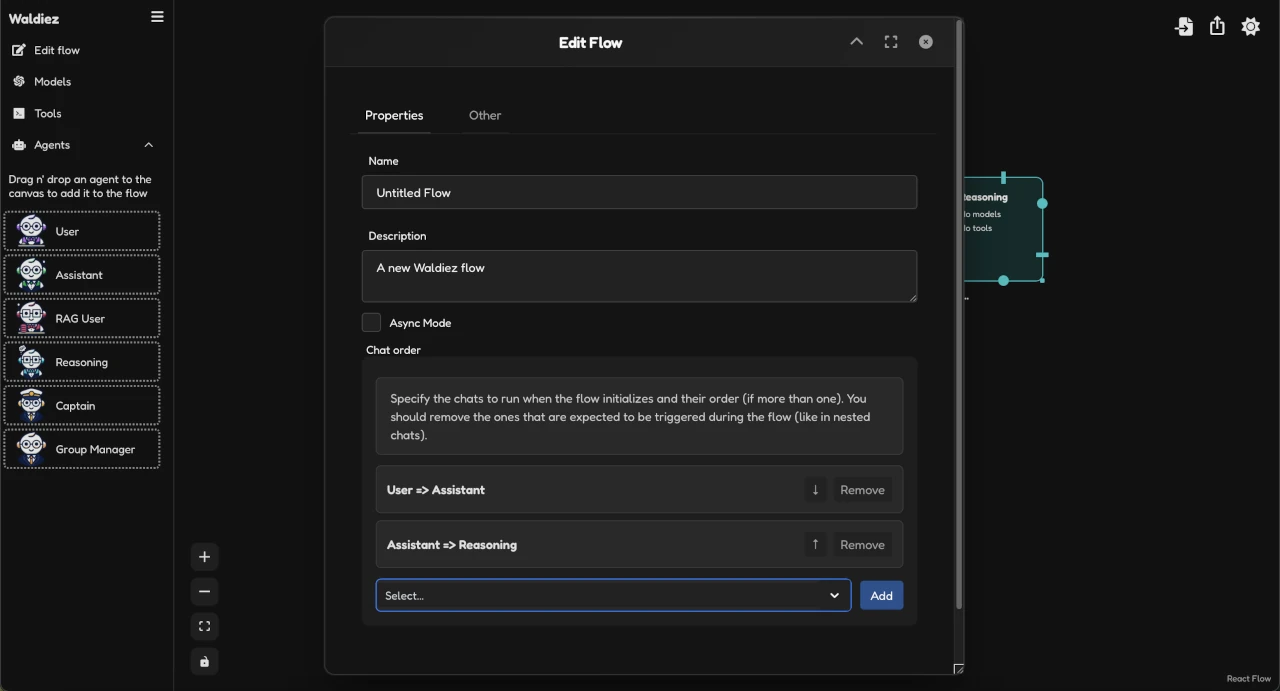Collapse the Edit Flow dialog using the chevron

pyautogui.click(x=856, y=42)
